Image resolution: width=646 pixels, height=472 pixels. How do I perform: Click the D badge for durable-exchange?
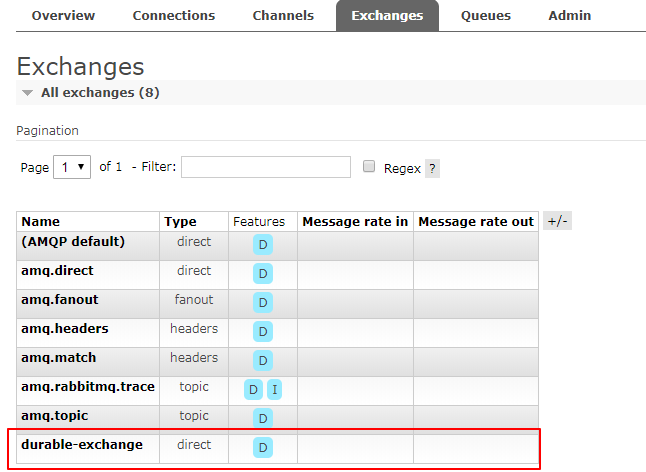pos(263,448)
